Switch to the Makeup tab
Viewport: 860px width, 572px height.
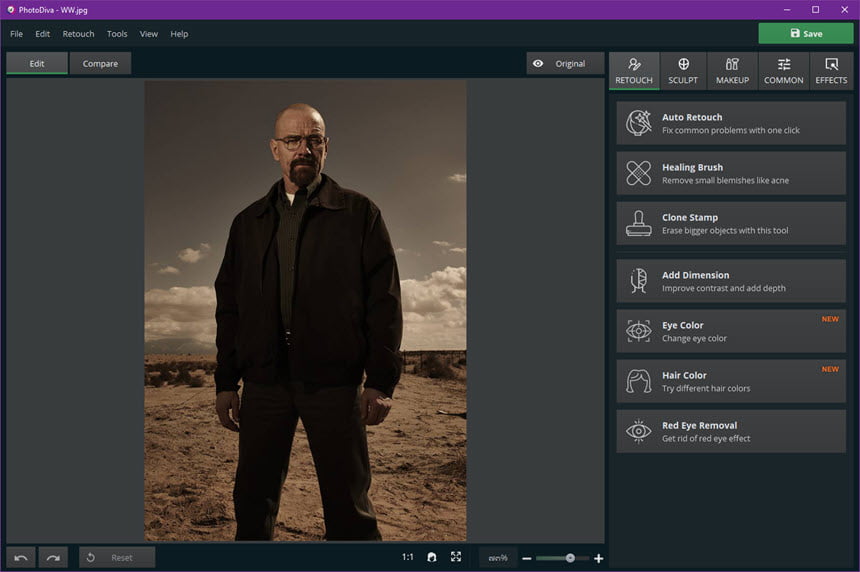(x=732, y=71)
